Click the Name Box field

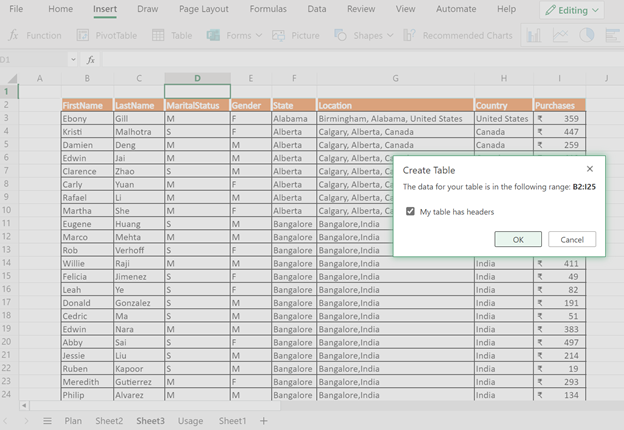point(34,60)
